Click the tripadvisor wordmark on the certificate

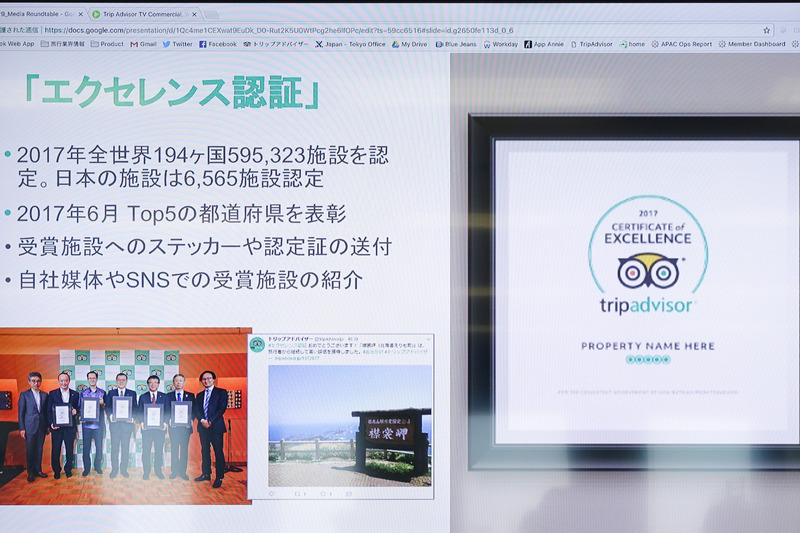pos(646,306)
